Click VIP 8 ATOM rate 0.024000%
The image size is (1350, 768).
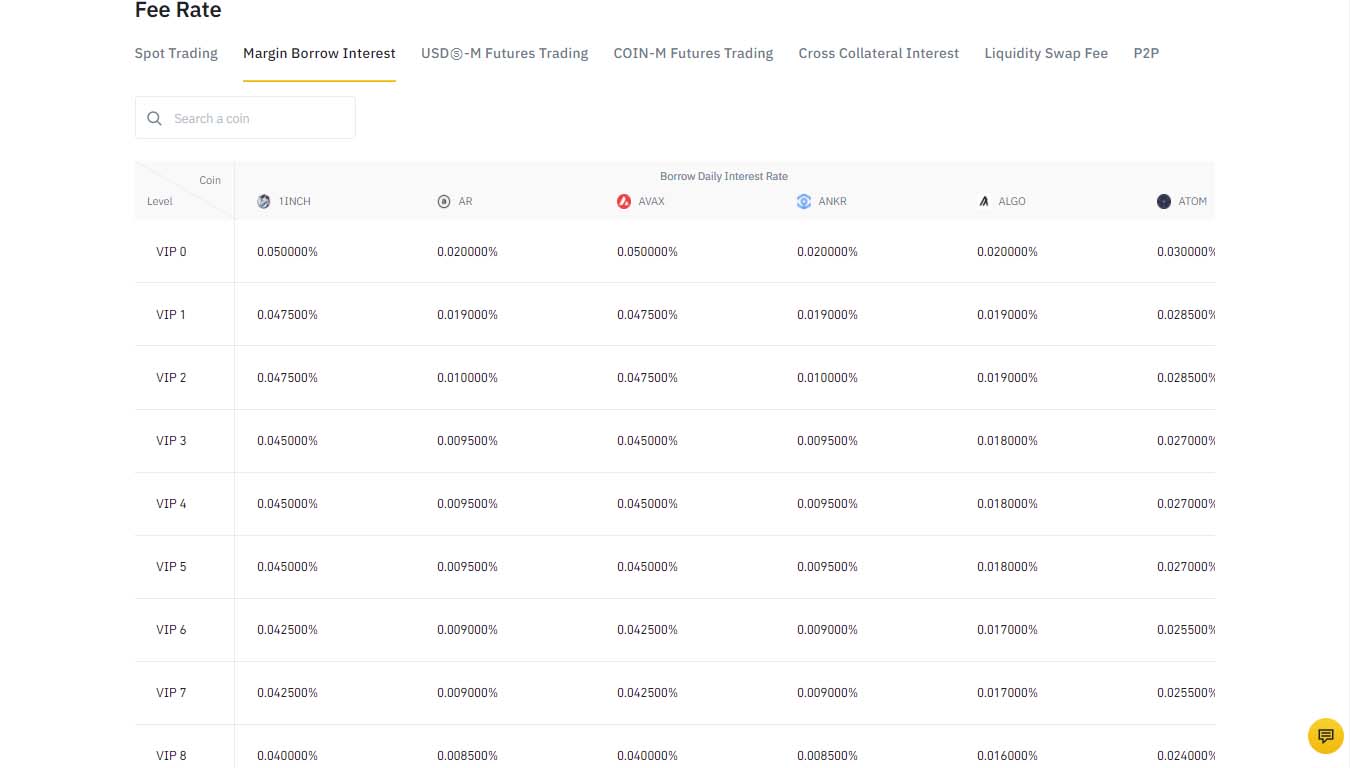[1186, 756]
